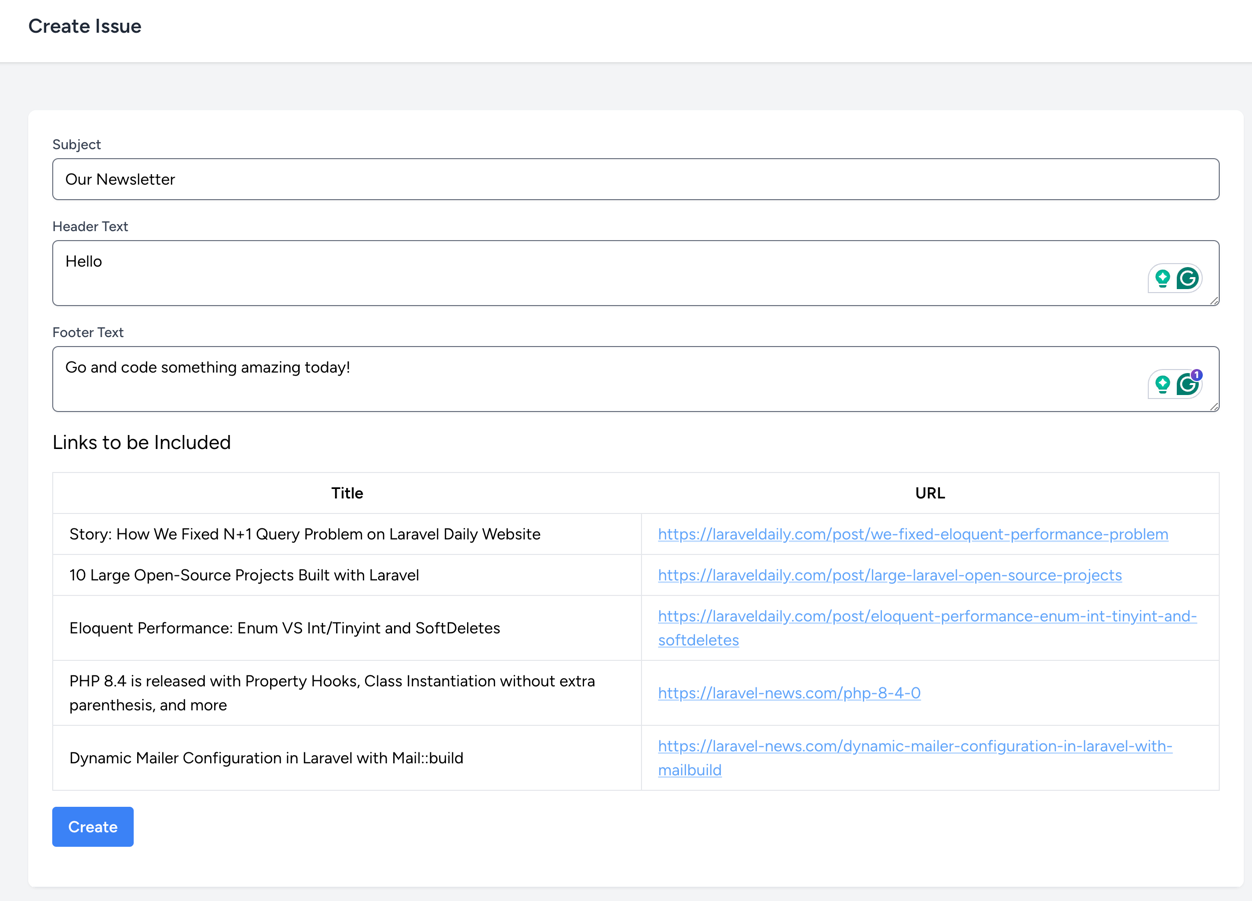Image resolution: width=1252 pixels, height=901 pixels.
Task: Open the laravel-news php-8-4-0 link
Action: coord(789,693)
